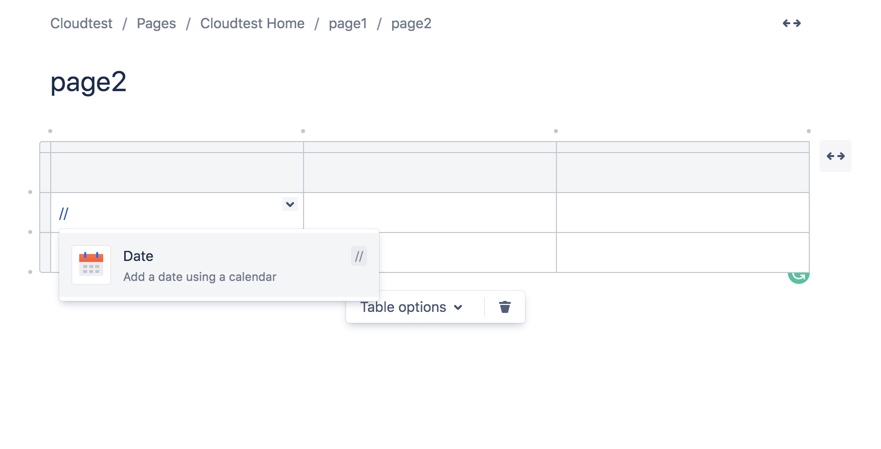881x449 pixels.
Task: Click the insert dot above the second column border
Action: pyautogui.click(x=303, y=131)
